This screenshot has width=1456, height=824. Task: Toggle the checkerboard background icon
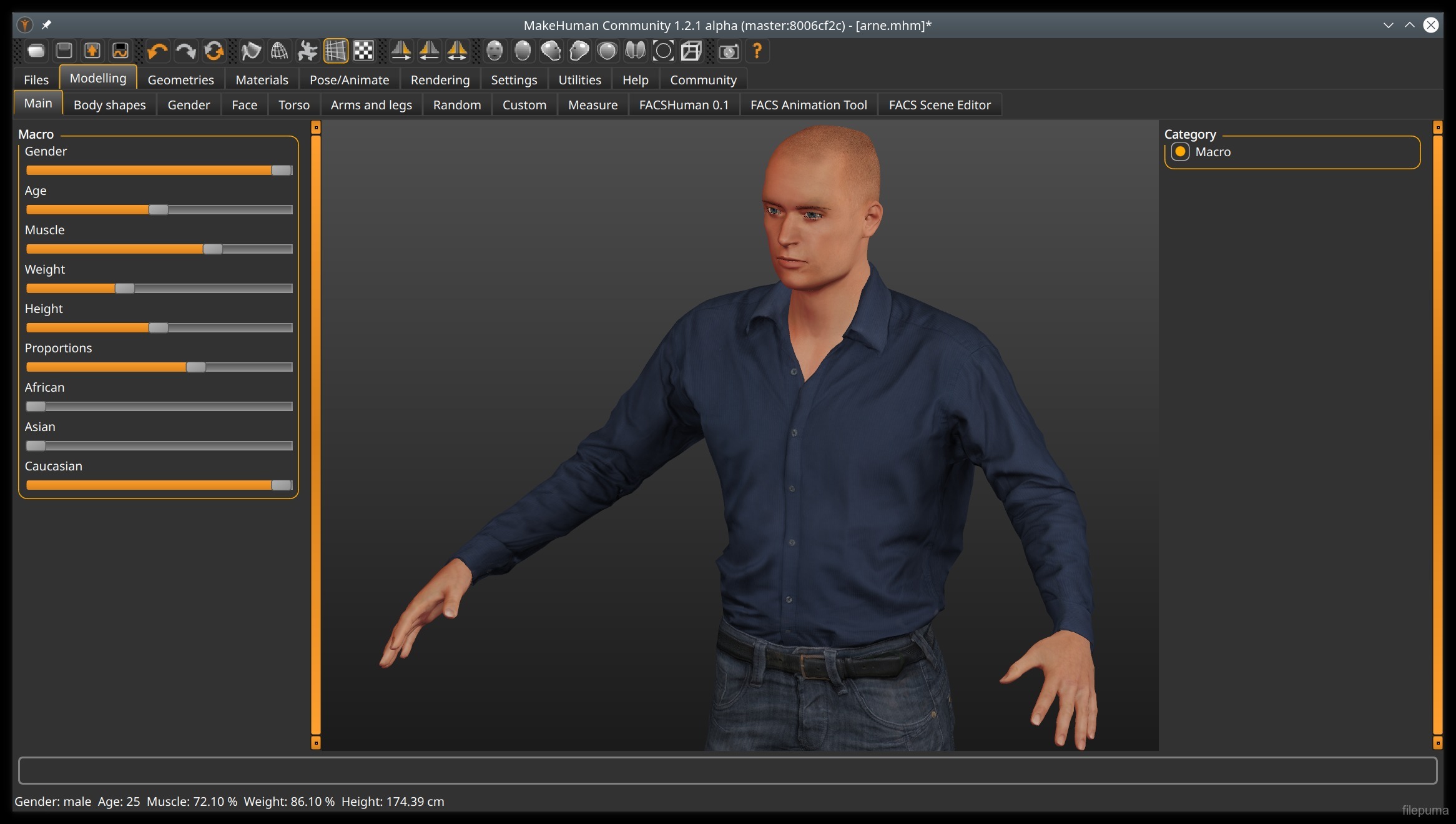coord(363,51)
